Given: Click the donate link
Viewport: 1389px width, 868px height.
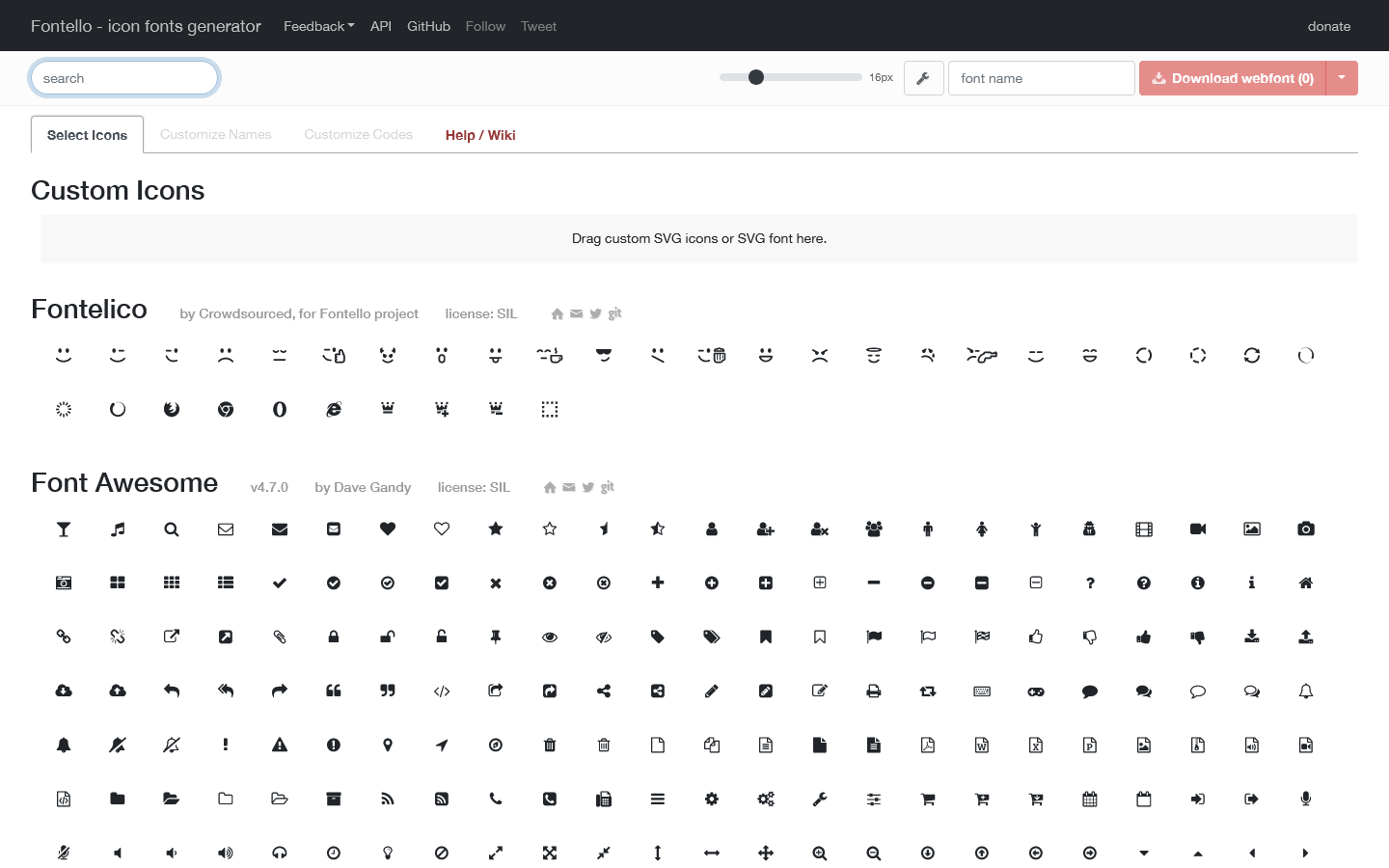Looking at the screenshot, I should point(1329,26).
